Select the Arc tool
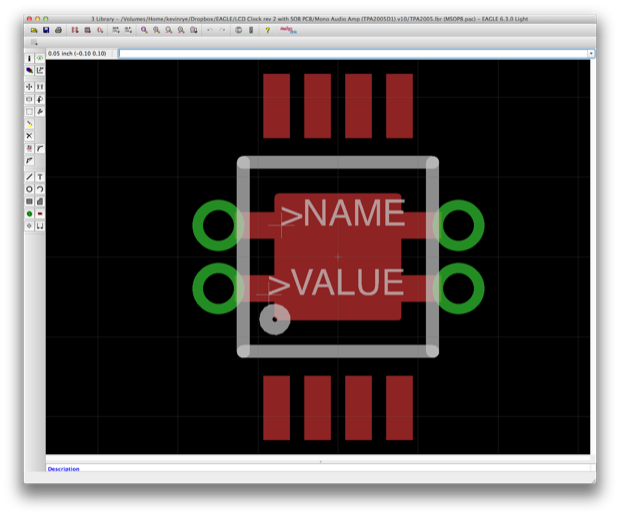This screenshot has width=620, height=516. click(x=40, y=189)
